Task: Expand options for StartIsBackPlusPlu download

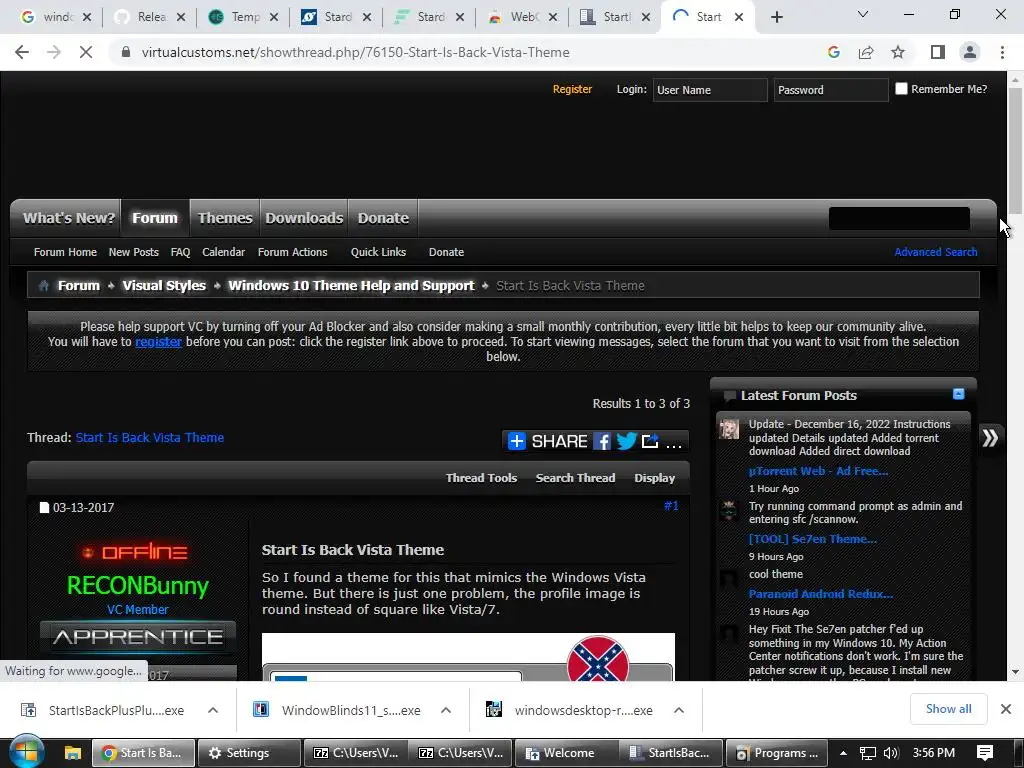Action: 213,711
